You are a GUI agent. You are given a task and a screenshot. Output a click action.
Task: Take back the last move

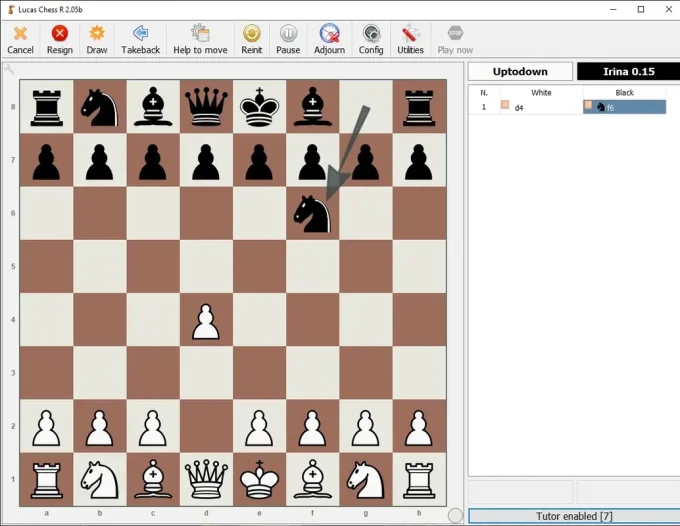(140, 39)
